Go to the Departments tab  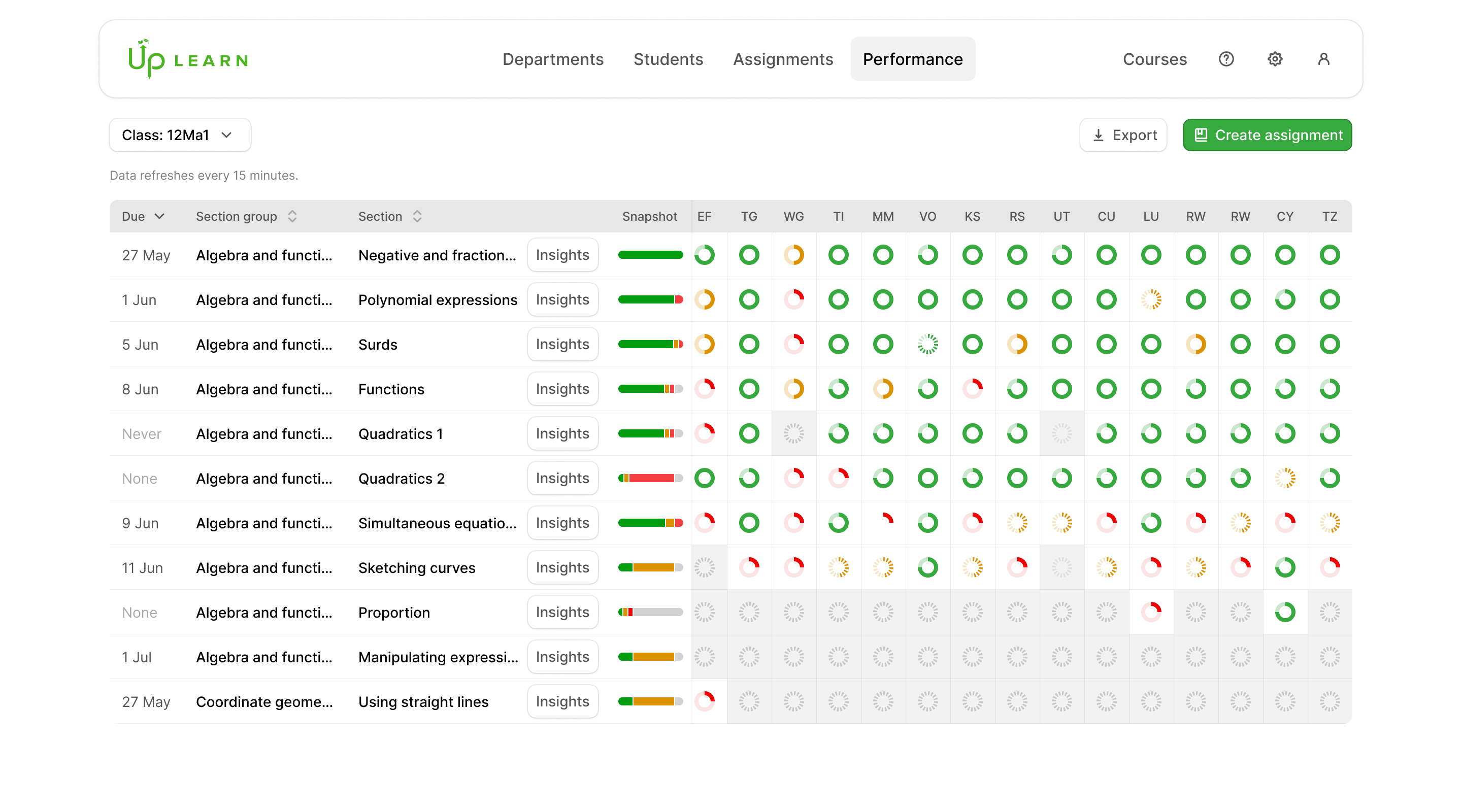coord(553,59)
